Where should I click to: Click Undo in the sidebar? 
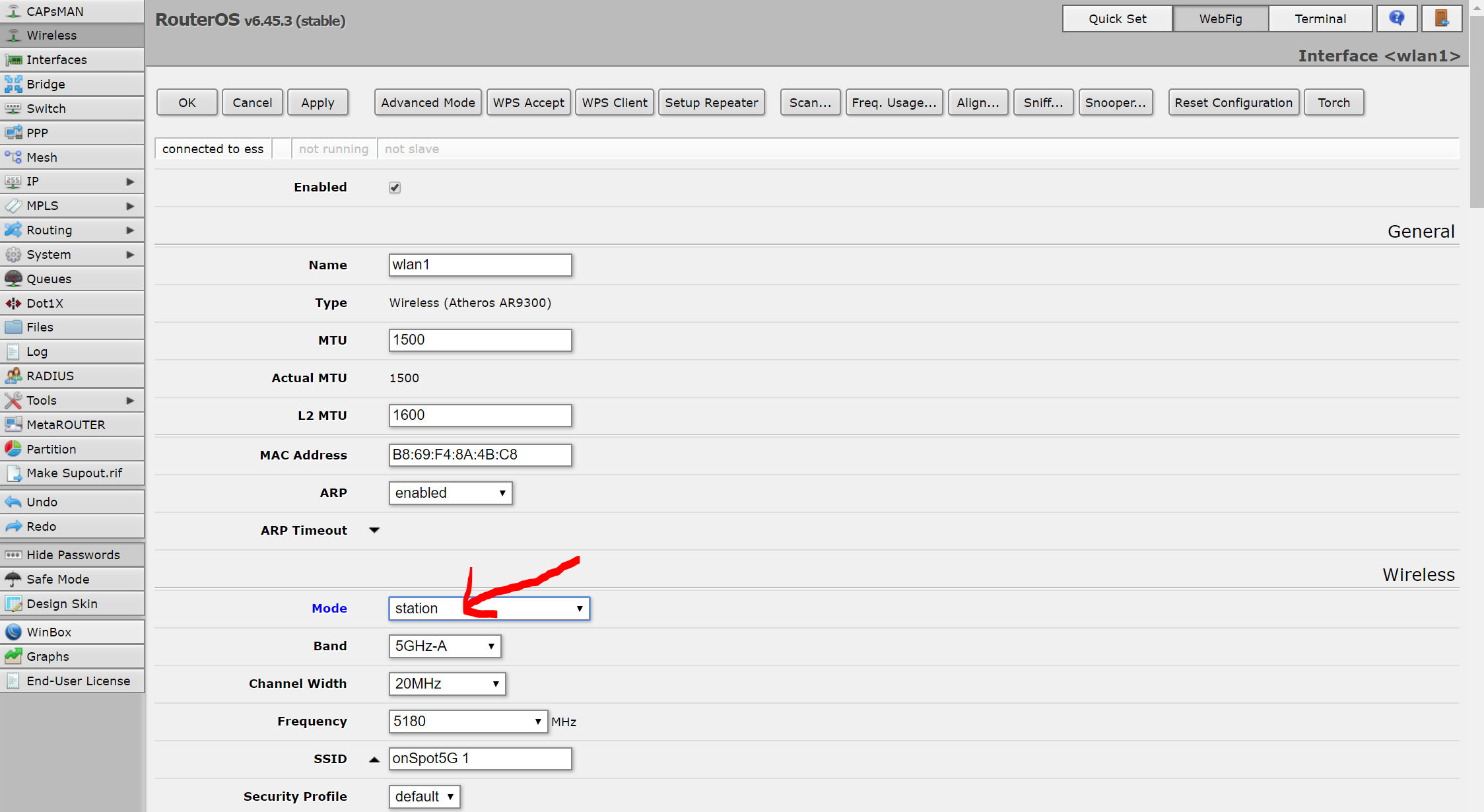pyautogui.click(x=42, y=502)
